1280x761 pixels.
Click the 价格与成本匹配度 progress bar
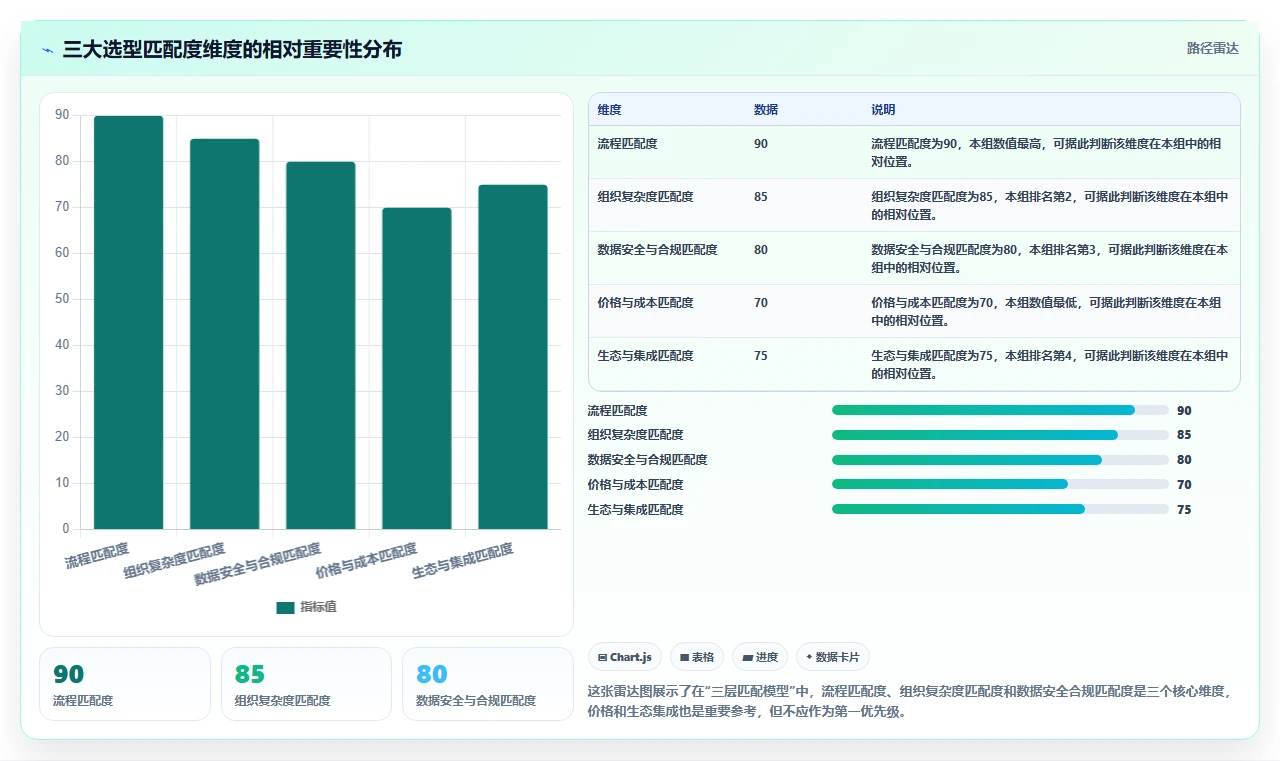coord(1000,484)
